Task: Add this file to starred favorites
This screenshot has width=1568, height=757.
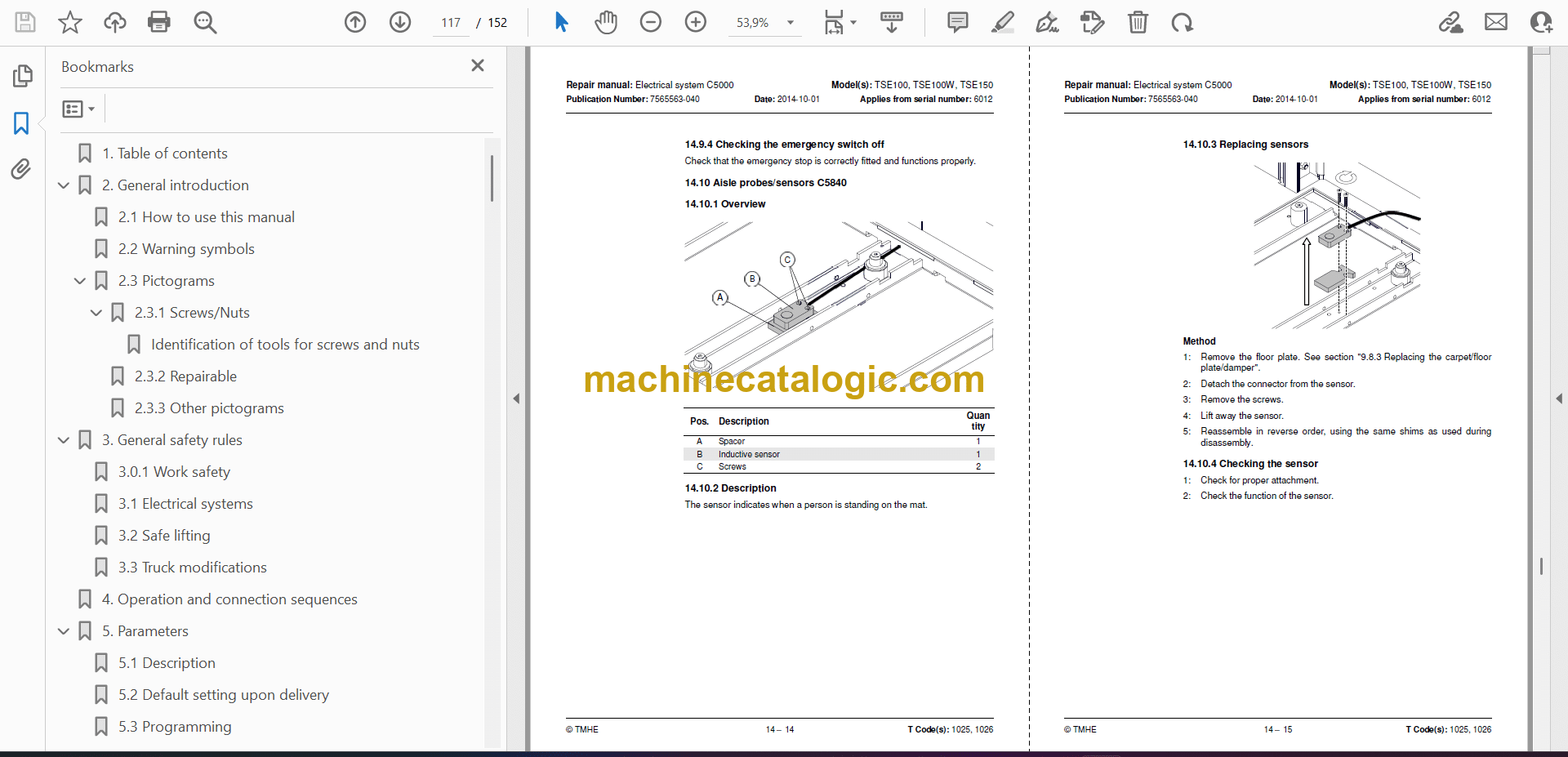Action: click(x=70, y=22)
